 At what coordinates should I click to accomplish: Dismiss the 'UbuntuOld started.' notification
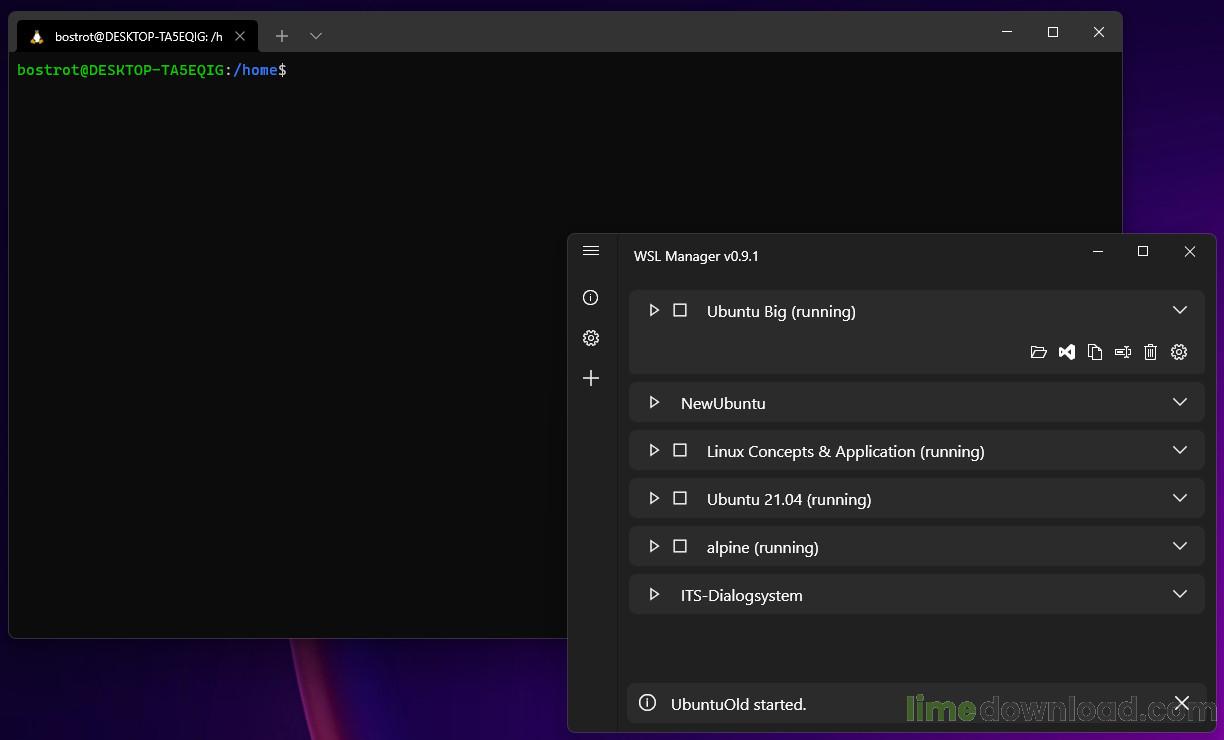point(1182,703)
